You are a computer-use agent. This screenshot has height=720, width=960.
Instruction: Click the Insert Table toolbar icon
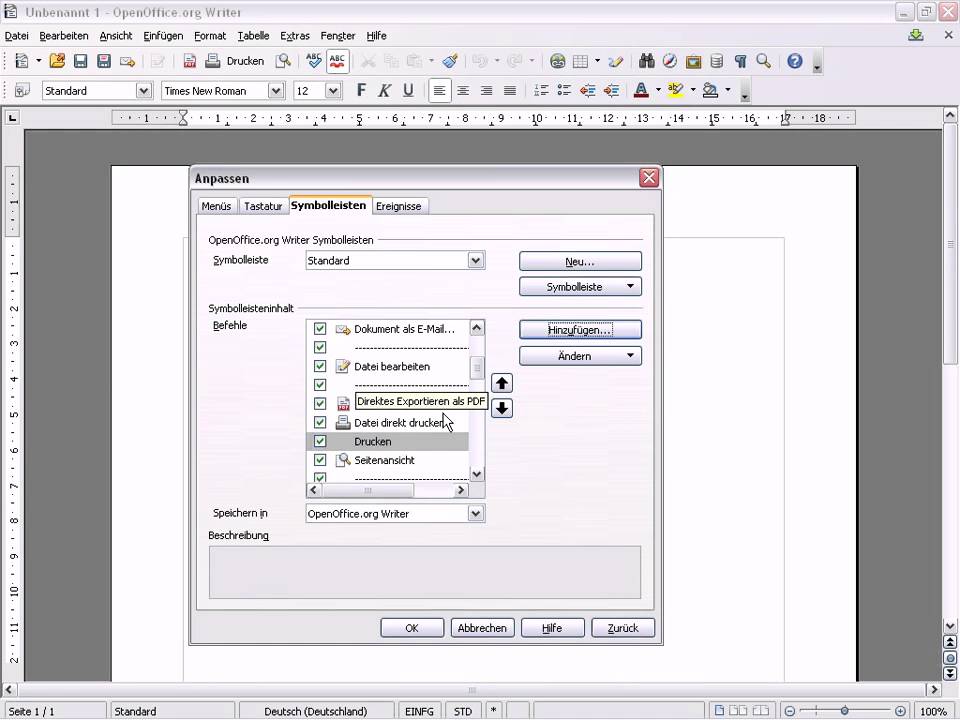580,61
